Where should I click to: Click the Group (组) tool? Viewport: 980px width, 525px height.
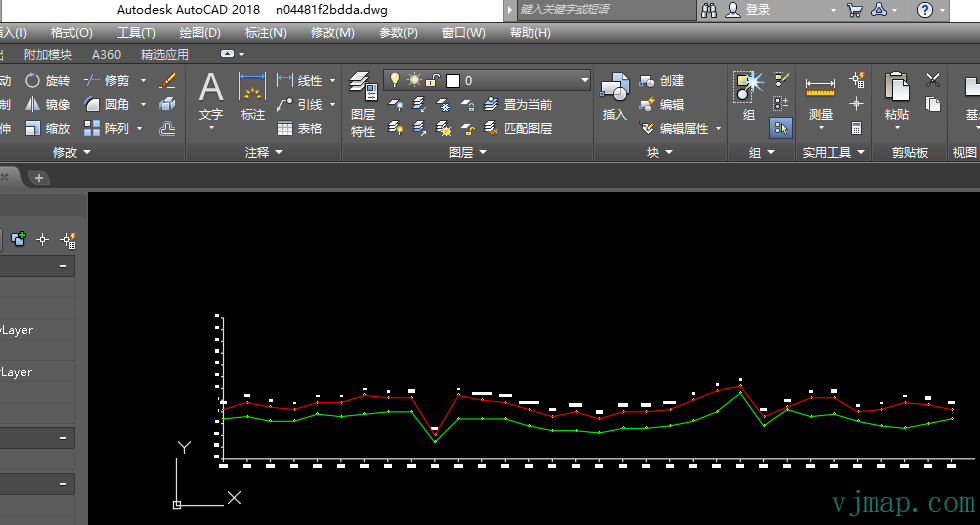point(749,97)
